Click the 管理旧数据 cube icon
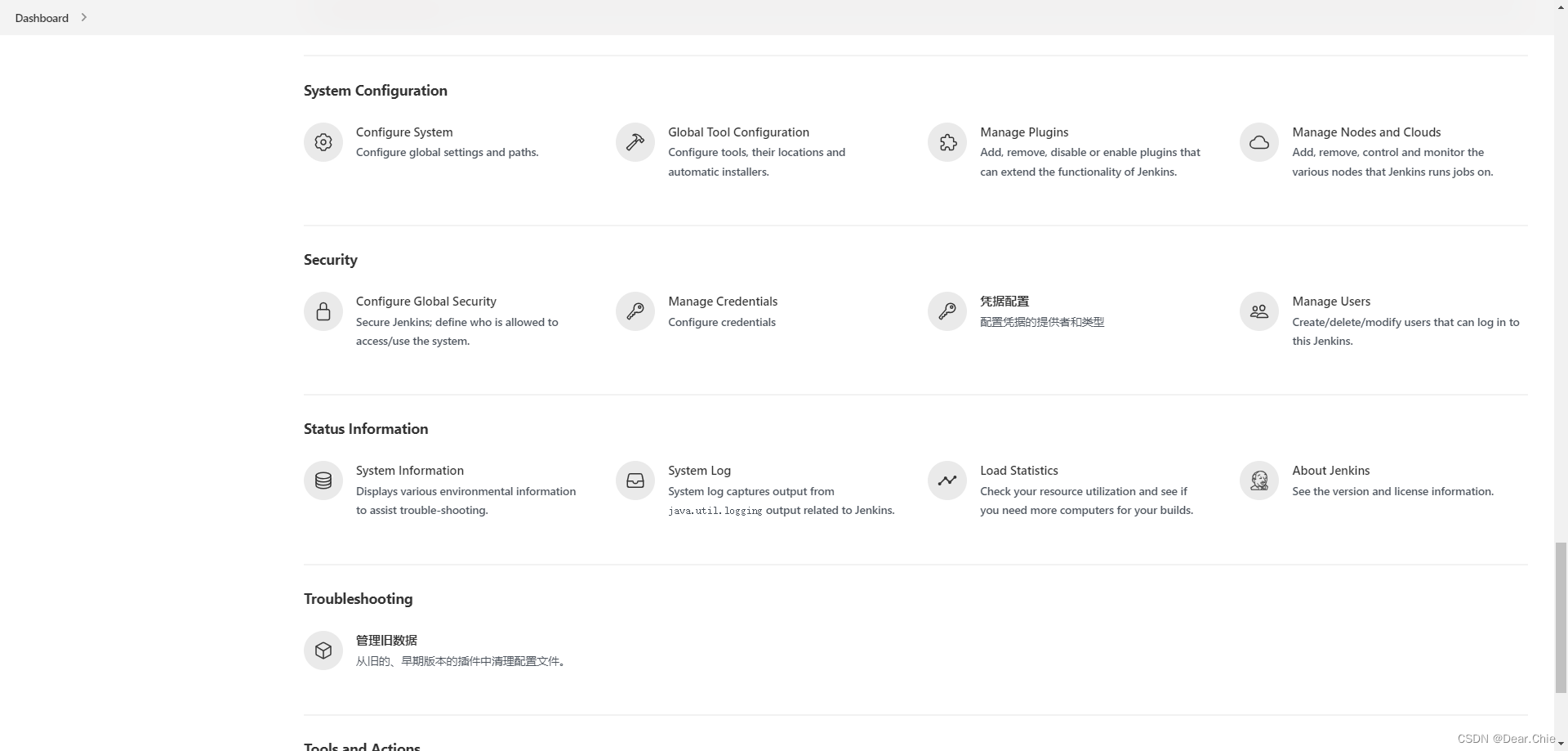The height and width of the screenshot is (751, 1568). (323, 650)
